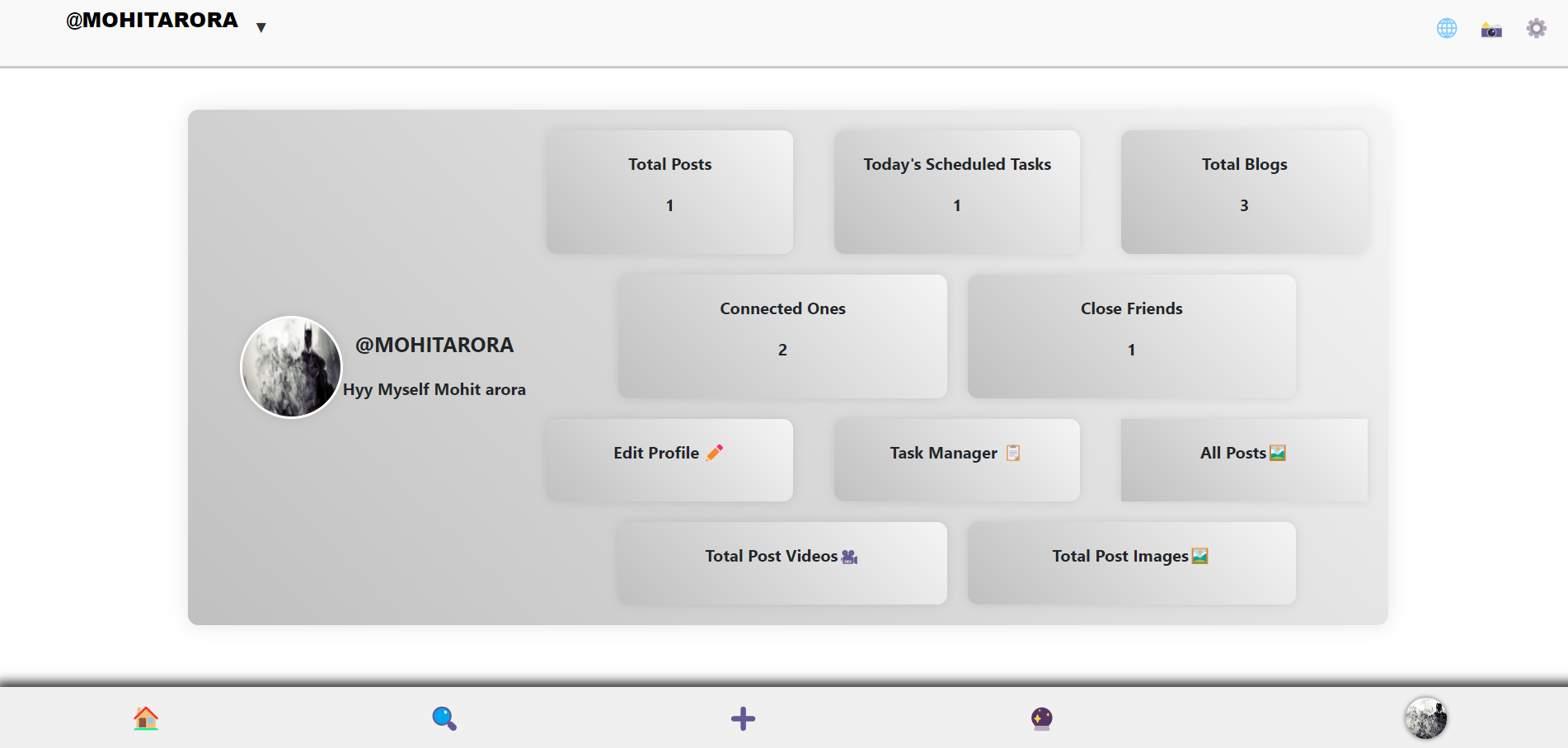Click the Edit Profile button

point(669,459)
